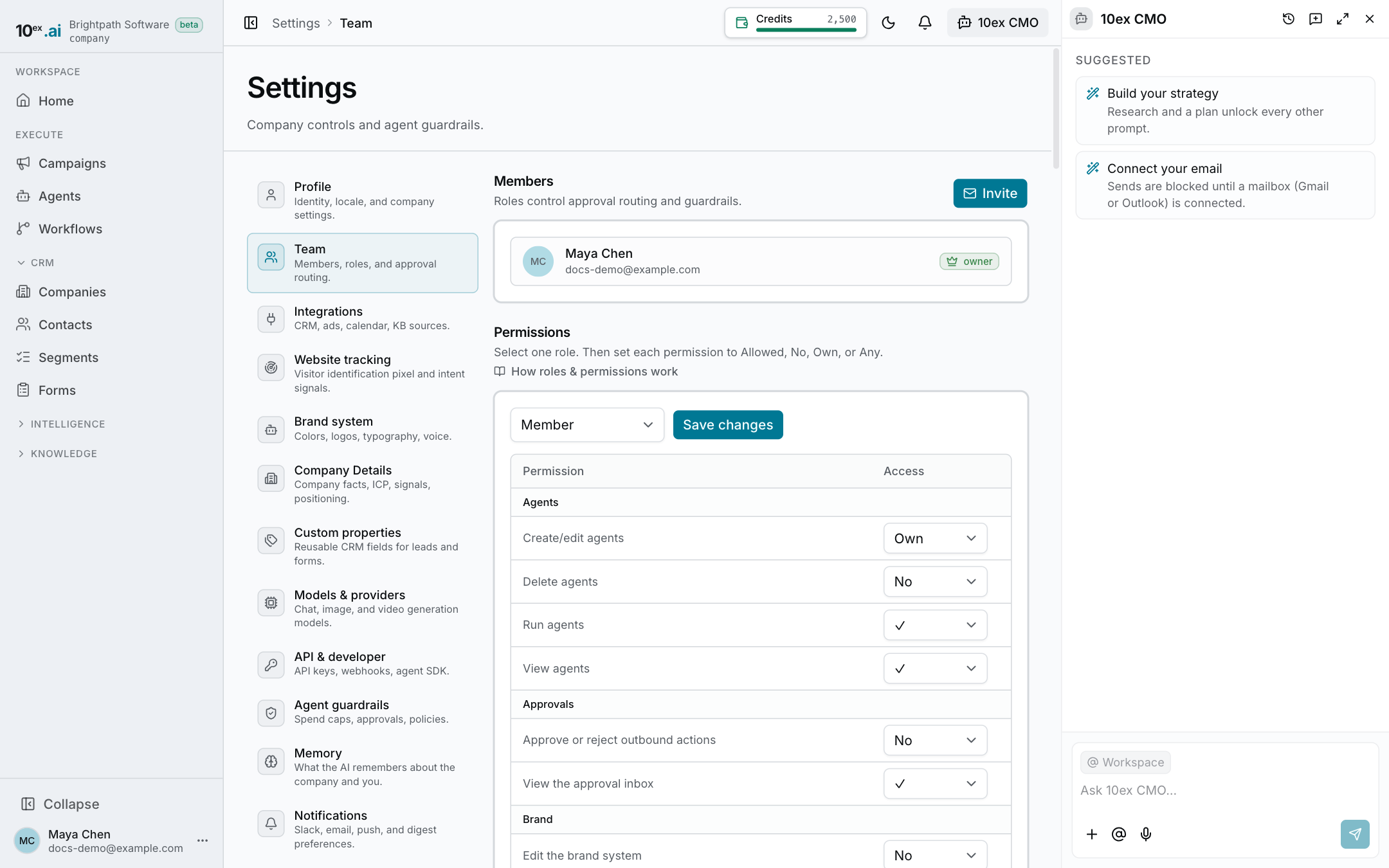Toggle dark mode moon icon

point(888,23)
